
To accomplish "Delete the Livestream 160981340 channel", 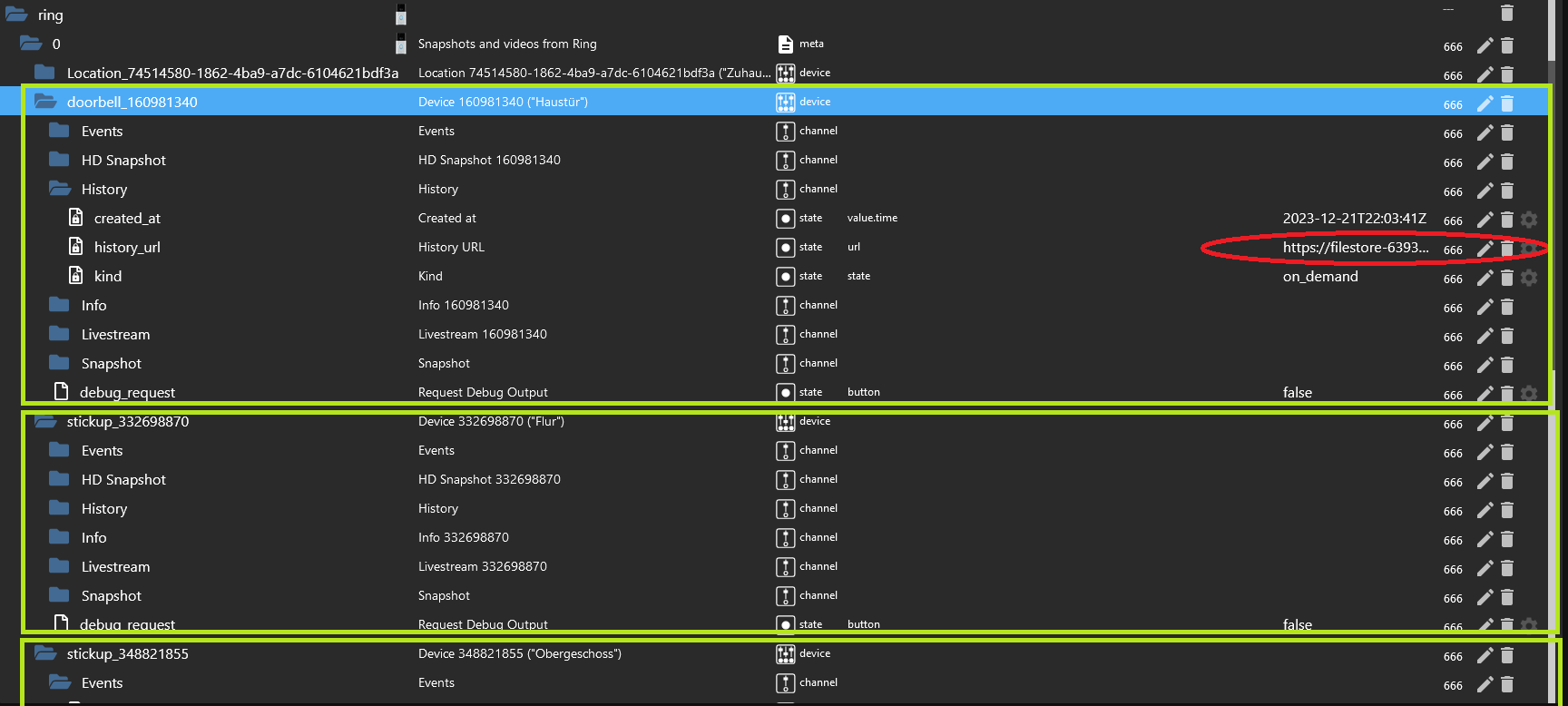I will (x=1507, y=336).
